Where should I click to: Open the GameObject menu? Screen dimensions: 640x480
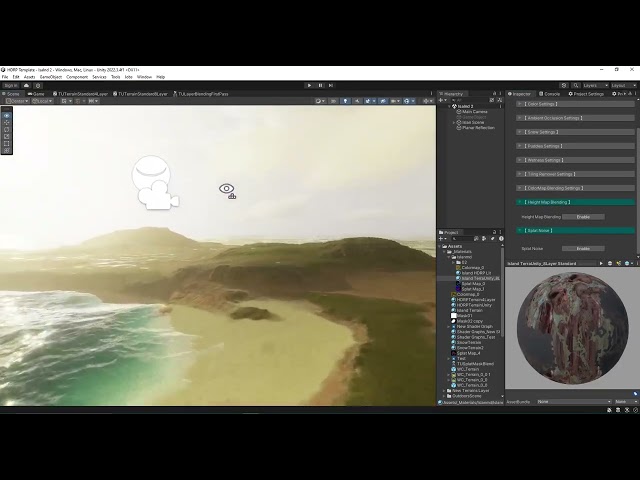(51, 77)
